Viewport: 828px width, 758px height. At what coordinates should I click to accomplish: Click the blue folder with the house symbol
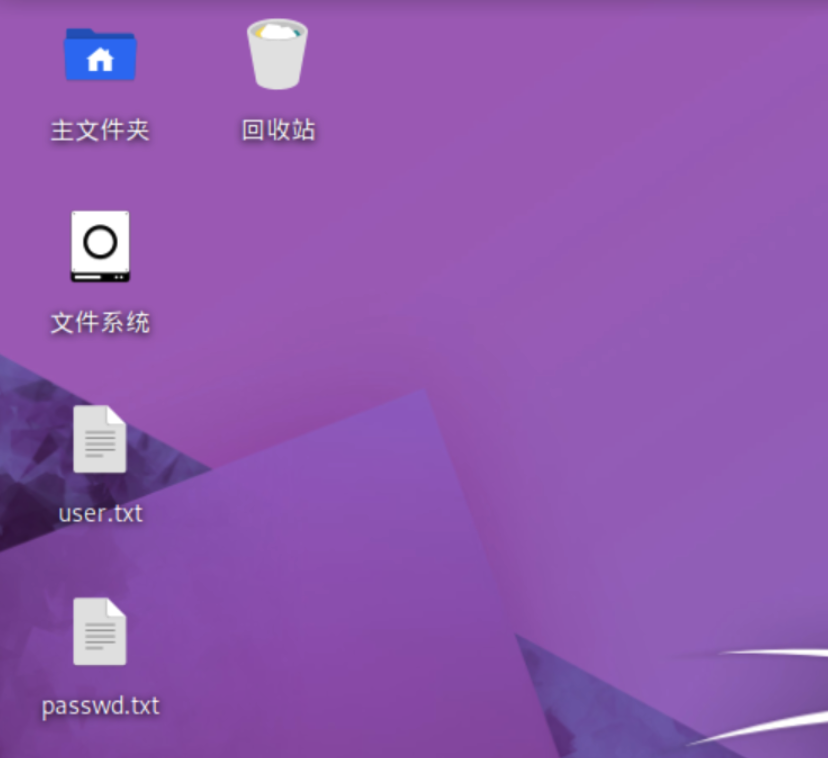99,56
